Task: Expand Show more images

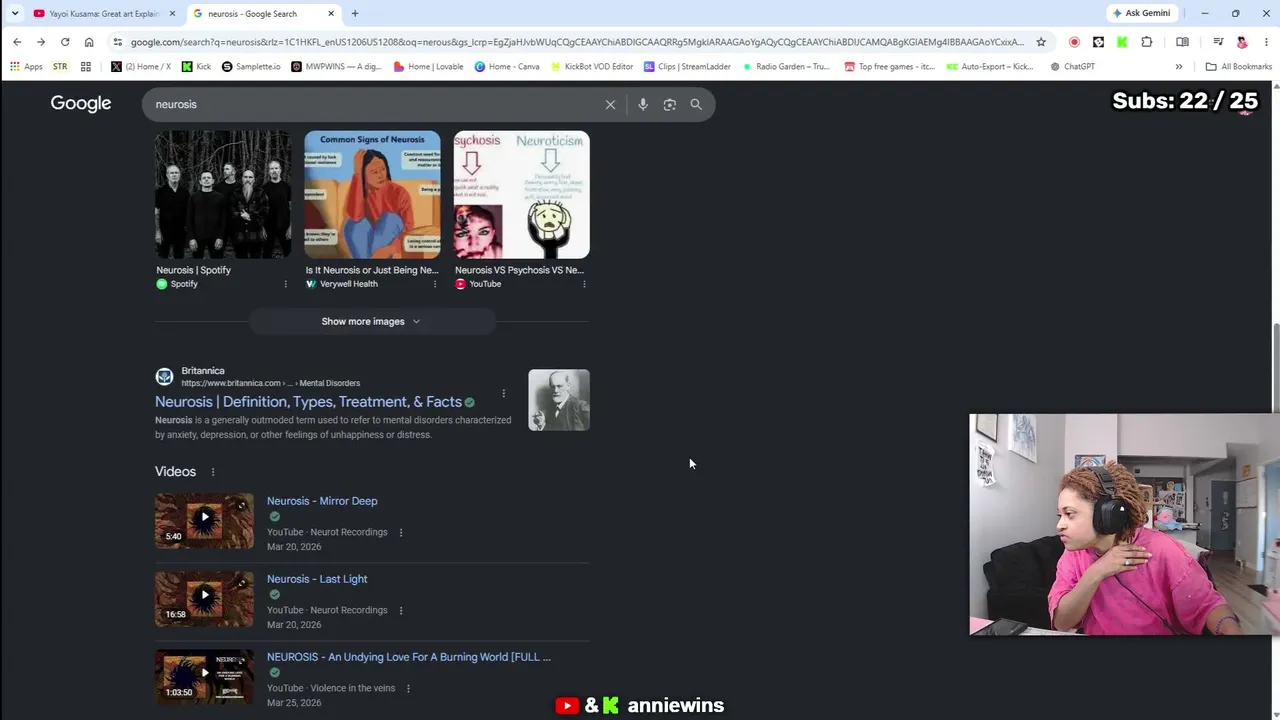Action: click(371, 321)
